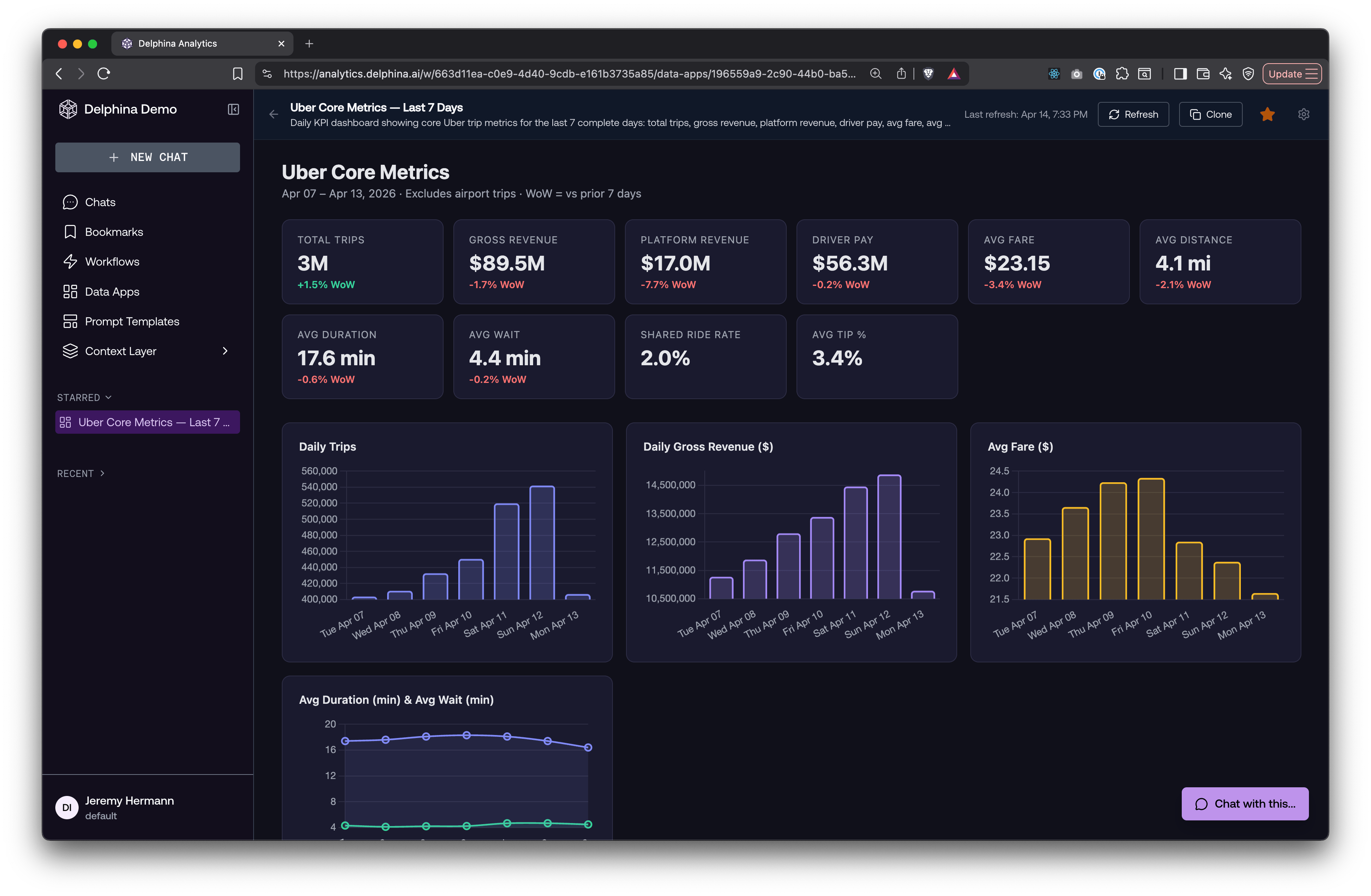The width and height of the screenshot is (1371, 896).
Task: Toggle the browser sidebar panel icon
Action: (1180, 74)
